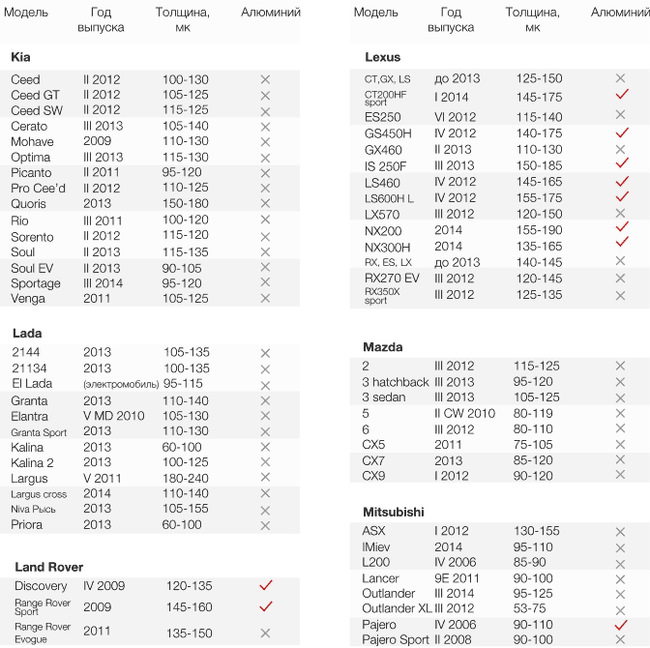Select the red checkmark beside Lexus LS460
The width and height of the screenshot is (650, 648).
(621, 182)
